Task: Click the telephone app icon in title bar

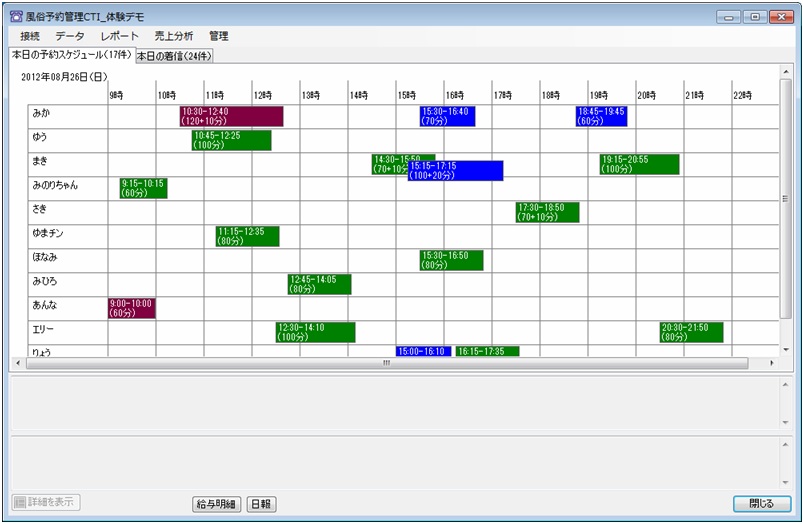Action: [x=16, y=17]
